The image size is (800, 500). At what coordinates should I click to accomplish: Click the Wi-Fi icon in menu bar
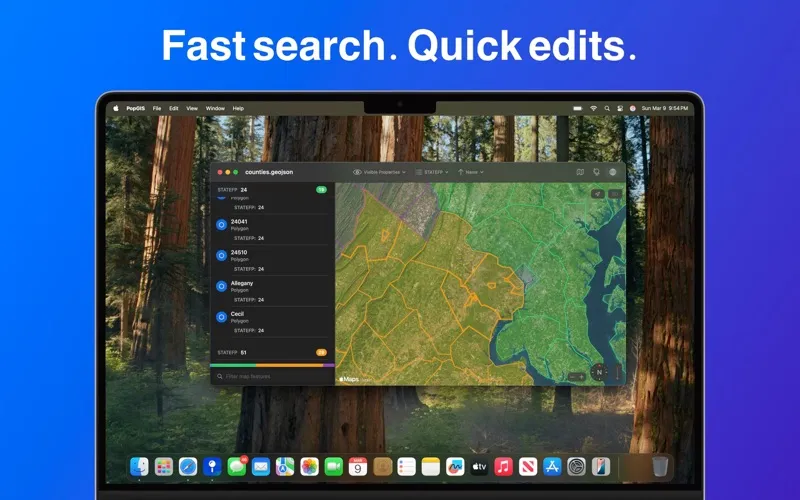tap(593, 108)
